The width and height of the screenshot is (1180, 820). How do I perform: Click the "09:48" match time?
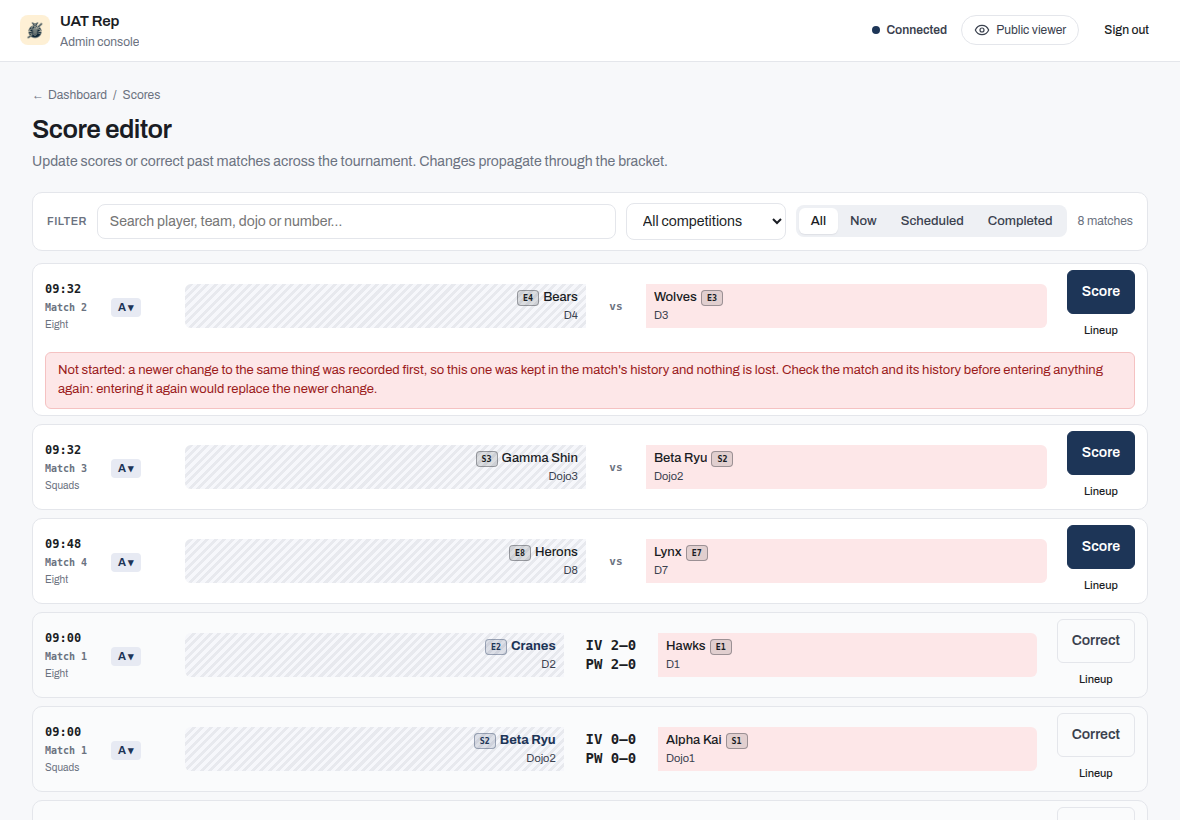(x=62, y=544)
